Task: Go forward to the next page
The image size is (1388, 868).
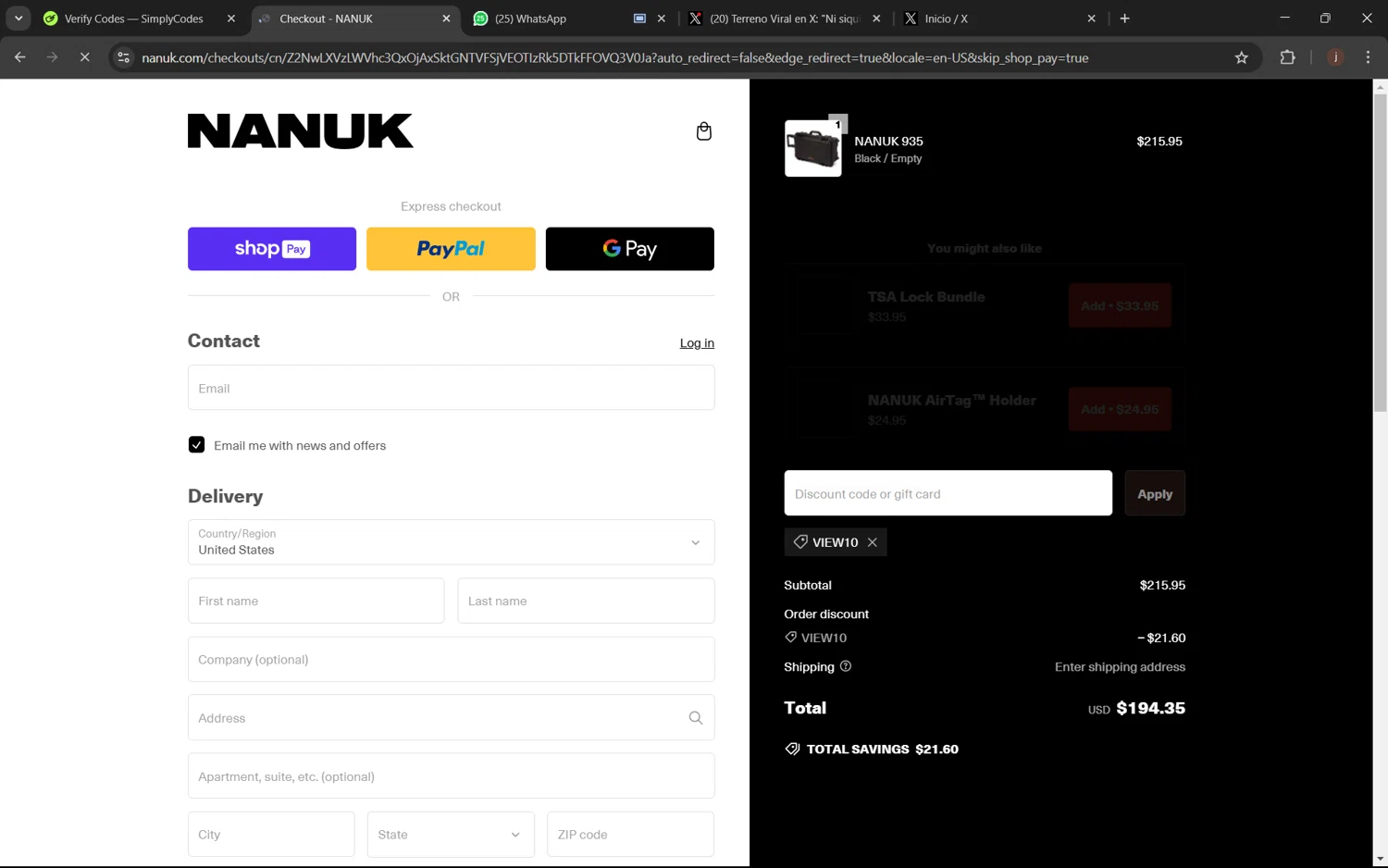Action: (x=52, y=57)
